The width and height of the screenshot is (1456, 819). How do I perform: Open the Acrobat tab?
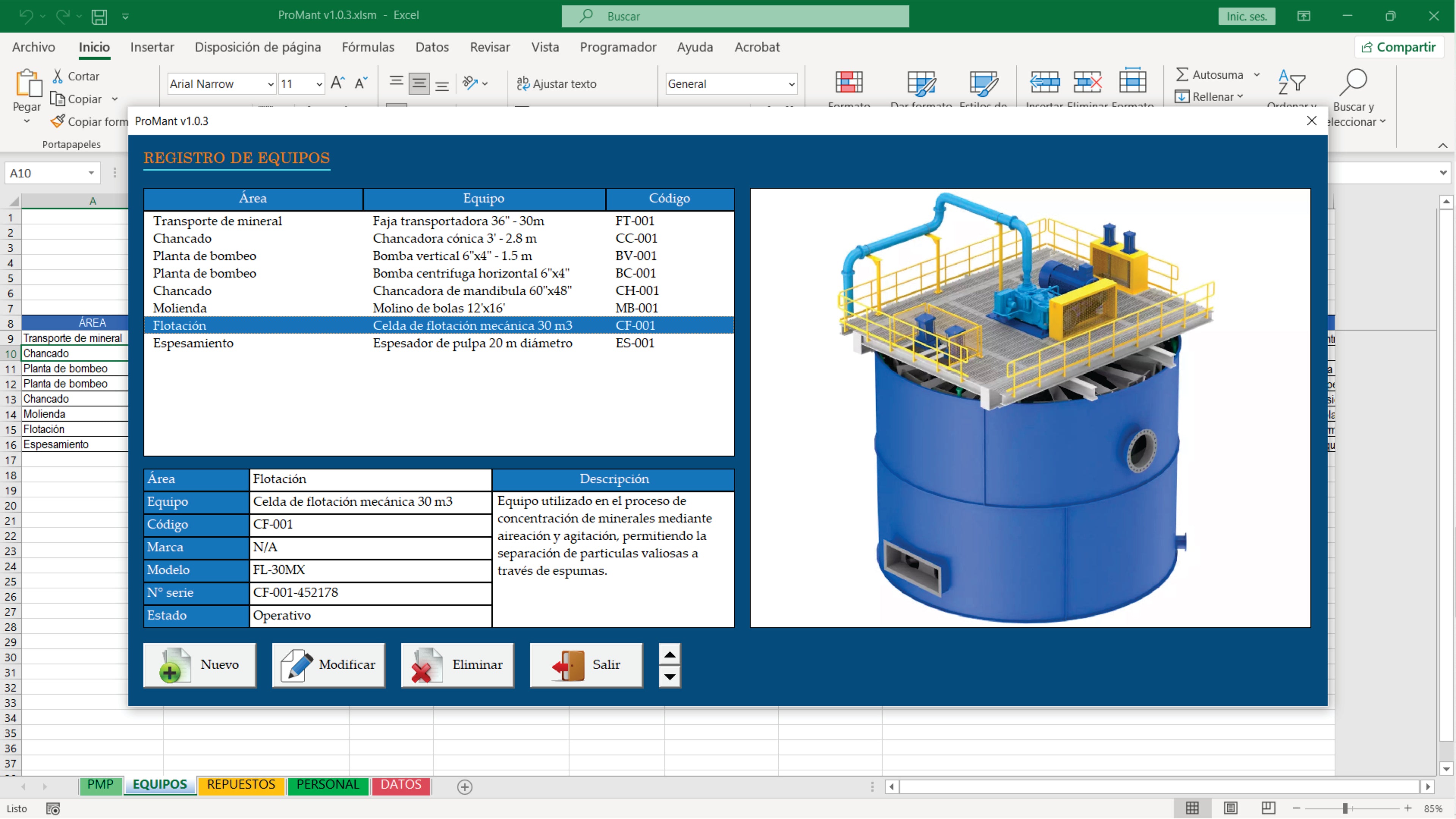(x=757, y=47)
